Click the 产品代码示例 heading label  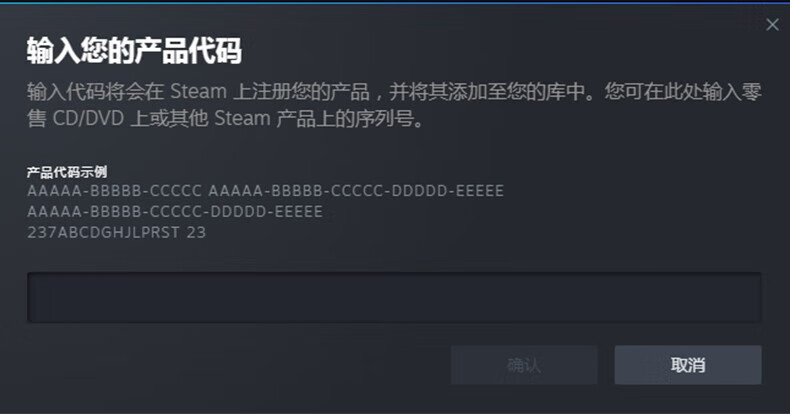[67, 172]
